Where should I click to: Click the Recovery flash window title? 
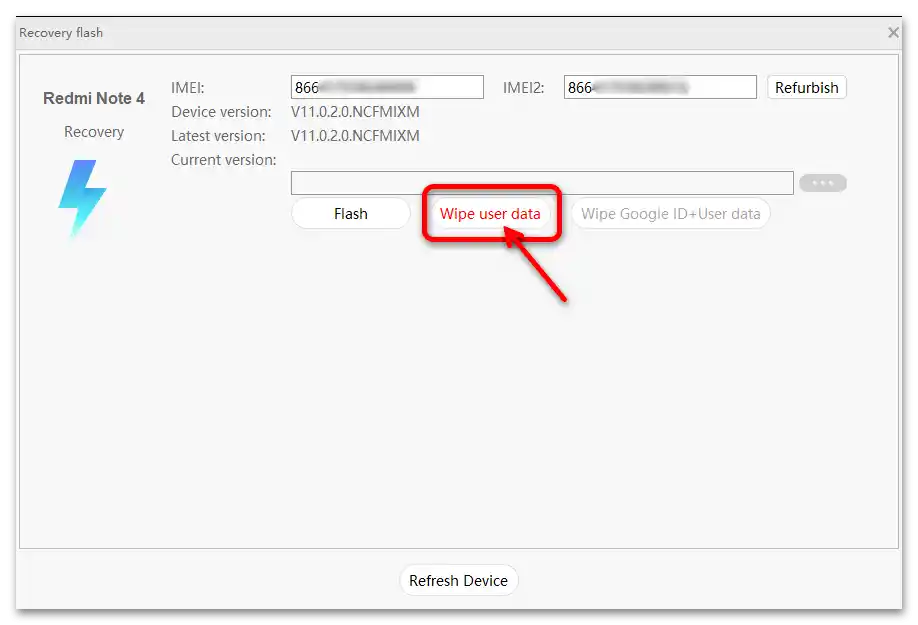coord(61,33)
